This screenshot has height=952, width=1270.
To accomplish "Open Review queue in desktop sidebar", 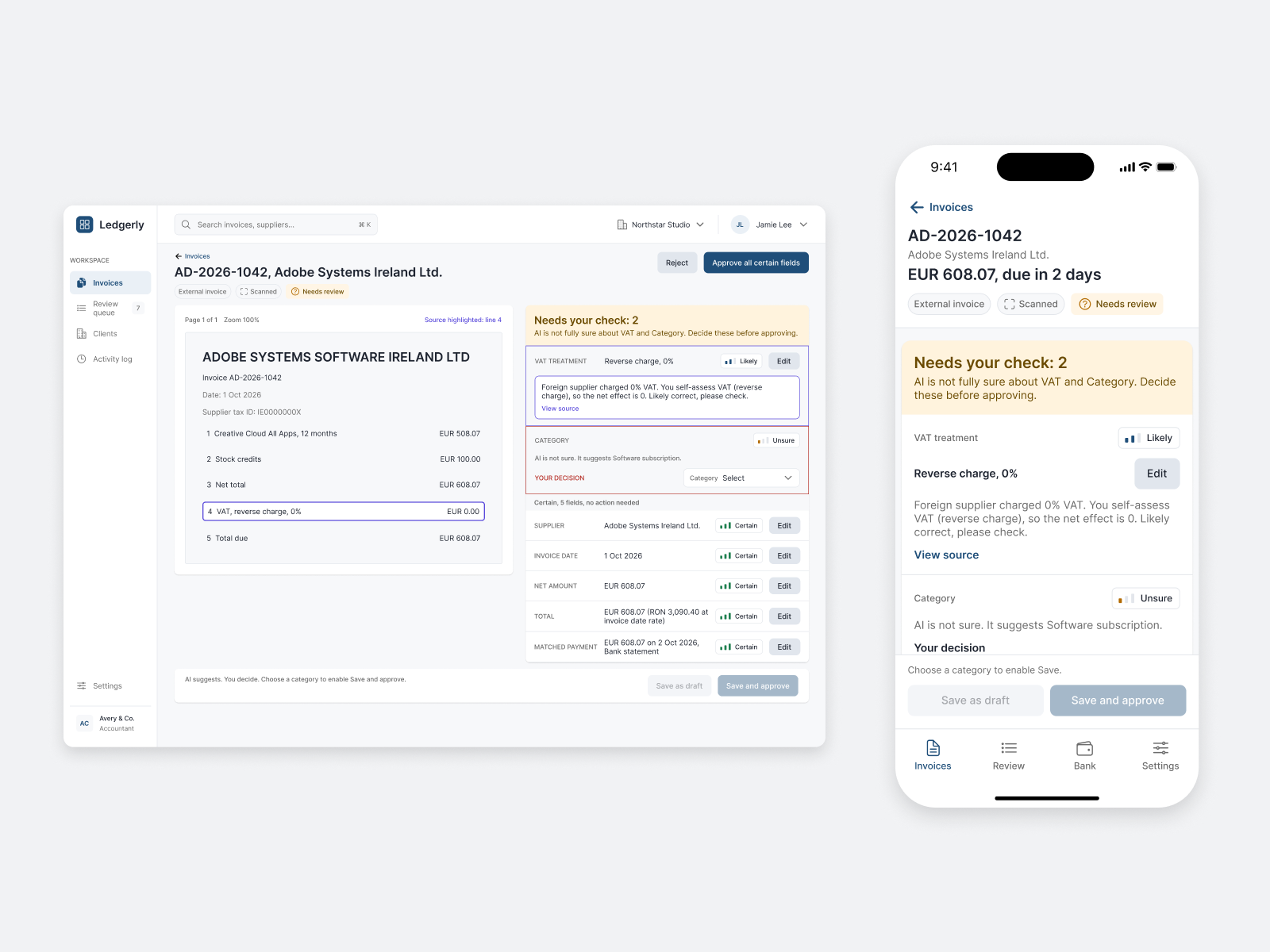I will (110, 308).
